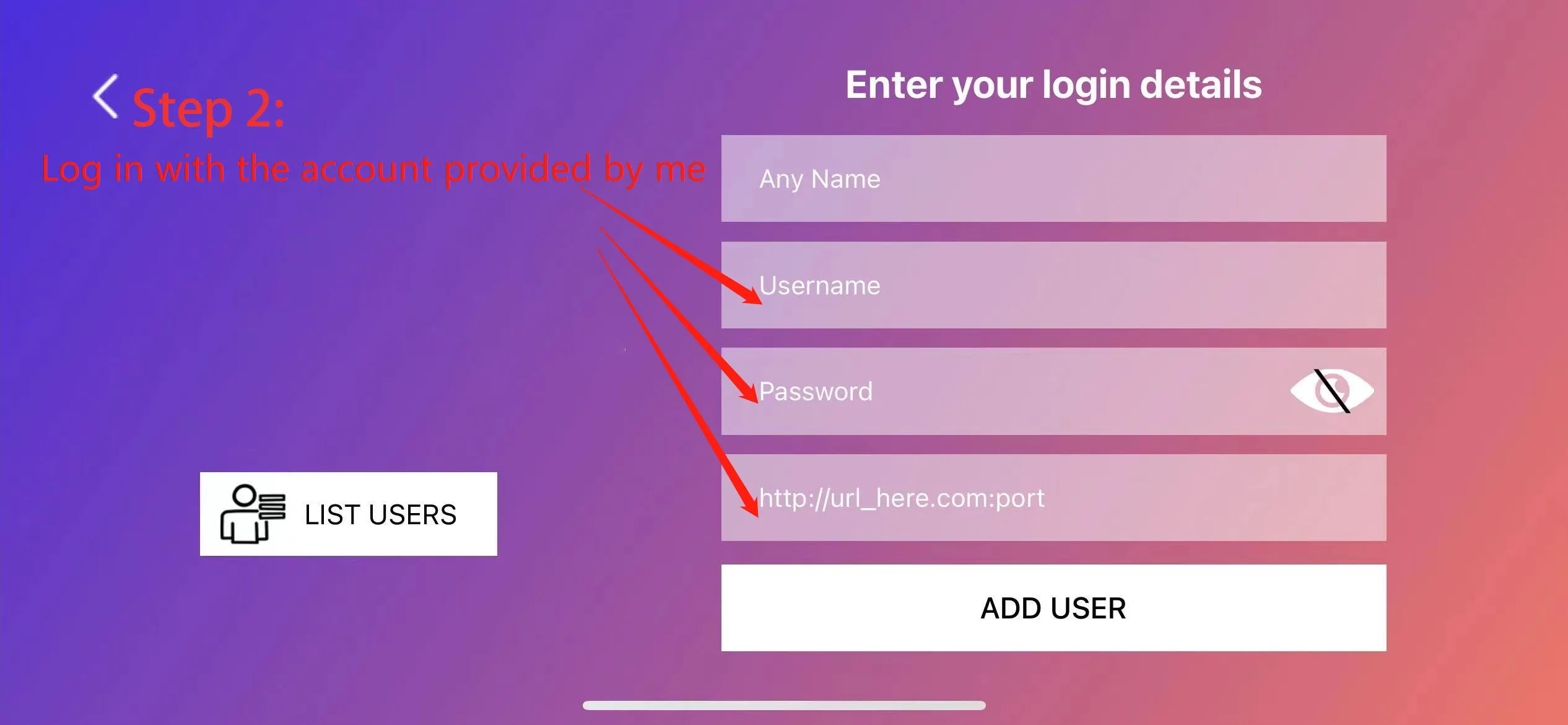This screenshot has width=1568, height=725.
Task: Open the LIST USERS button
Action: (349, 514)
